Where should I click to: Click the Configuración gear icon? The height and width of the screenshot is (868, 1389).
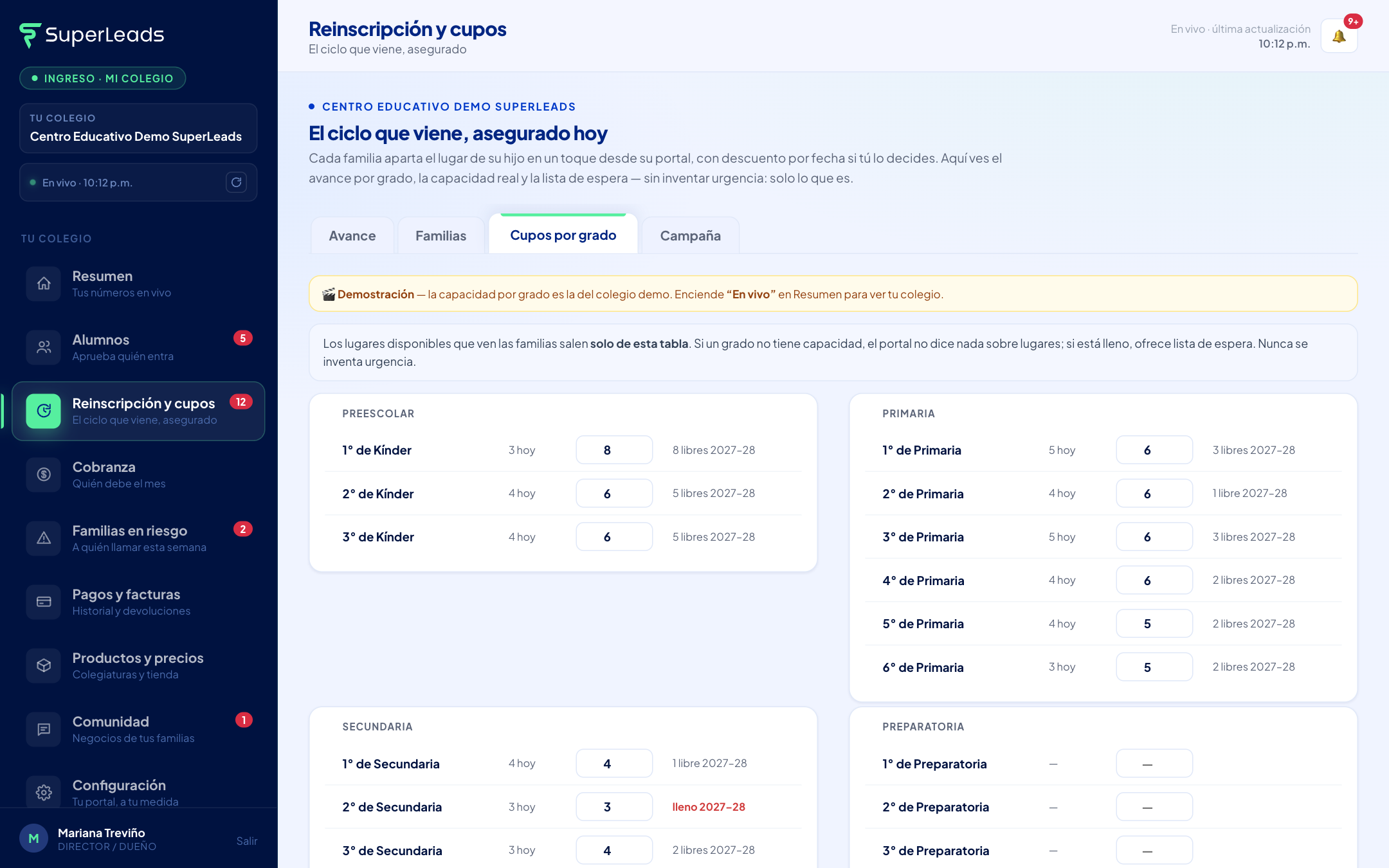(x=44, y=792)
